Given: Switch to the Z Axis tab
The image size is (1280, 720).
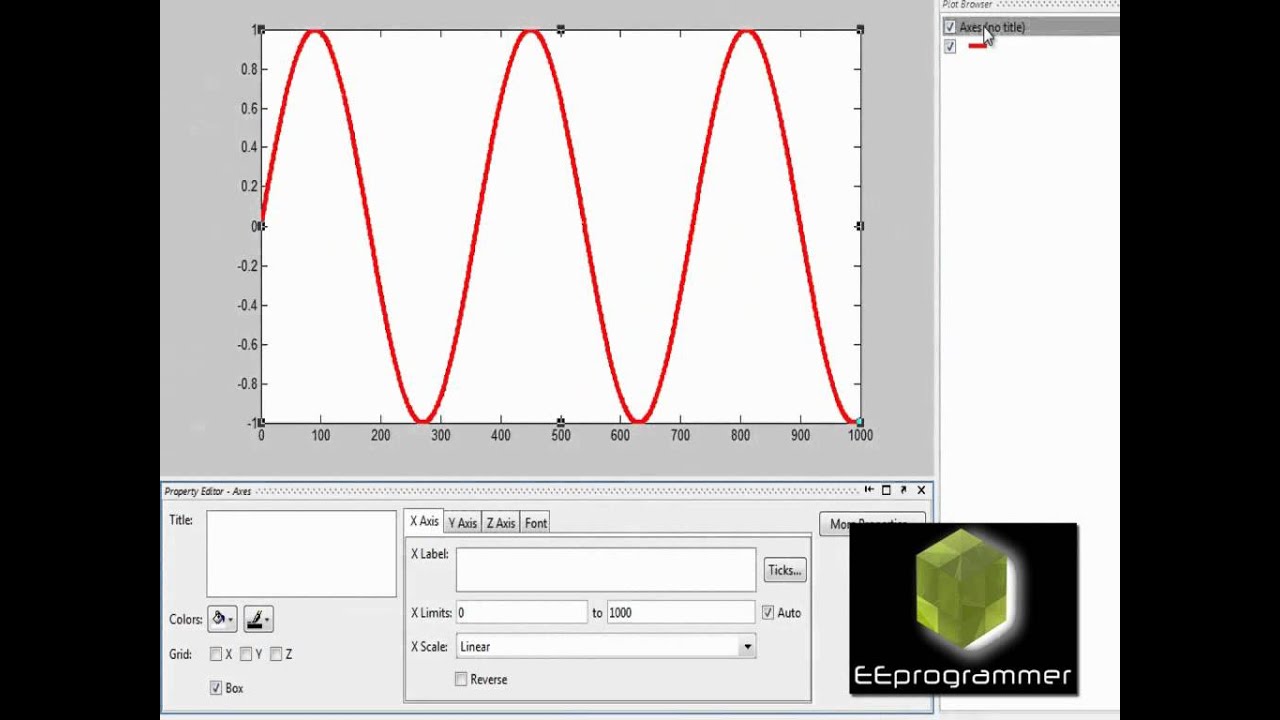Looking at the screenshot, I should click(501, 523).
